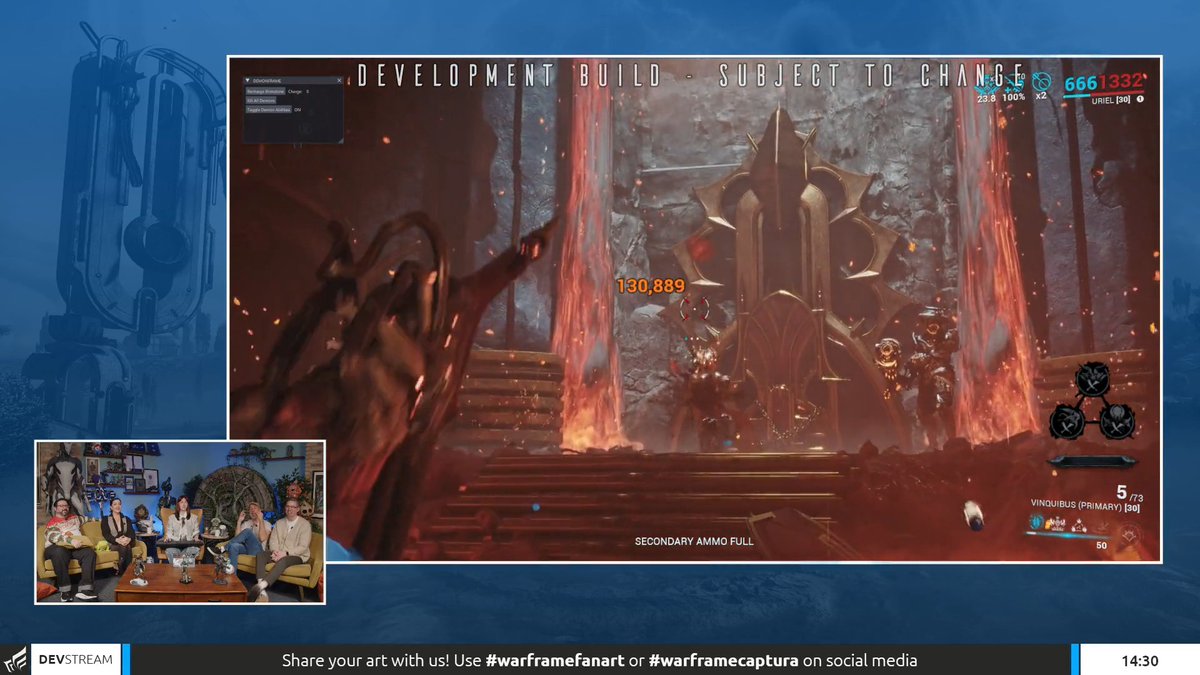1200x675 pixels.
Task: Click the small circled '1' beside URIEL
Action: pyautogui.click(x=1140, y=100)
